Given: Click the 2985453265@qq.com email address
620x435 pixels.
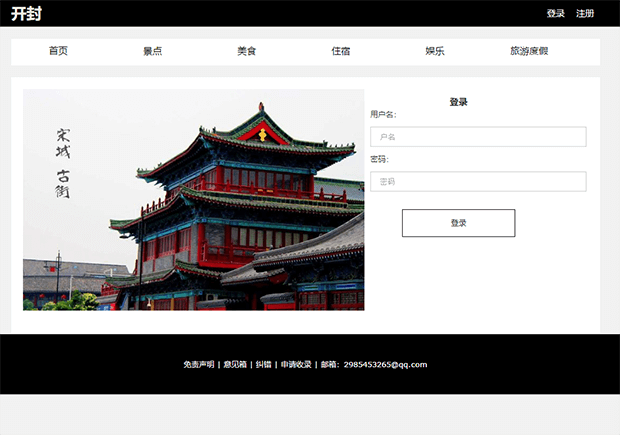Looking at the screenshot, I should (385, 365).
